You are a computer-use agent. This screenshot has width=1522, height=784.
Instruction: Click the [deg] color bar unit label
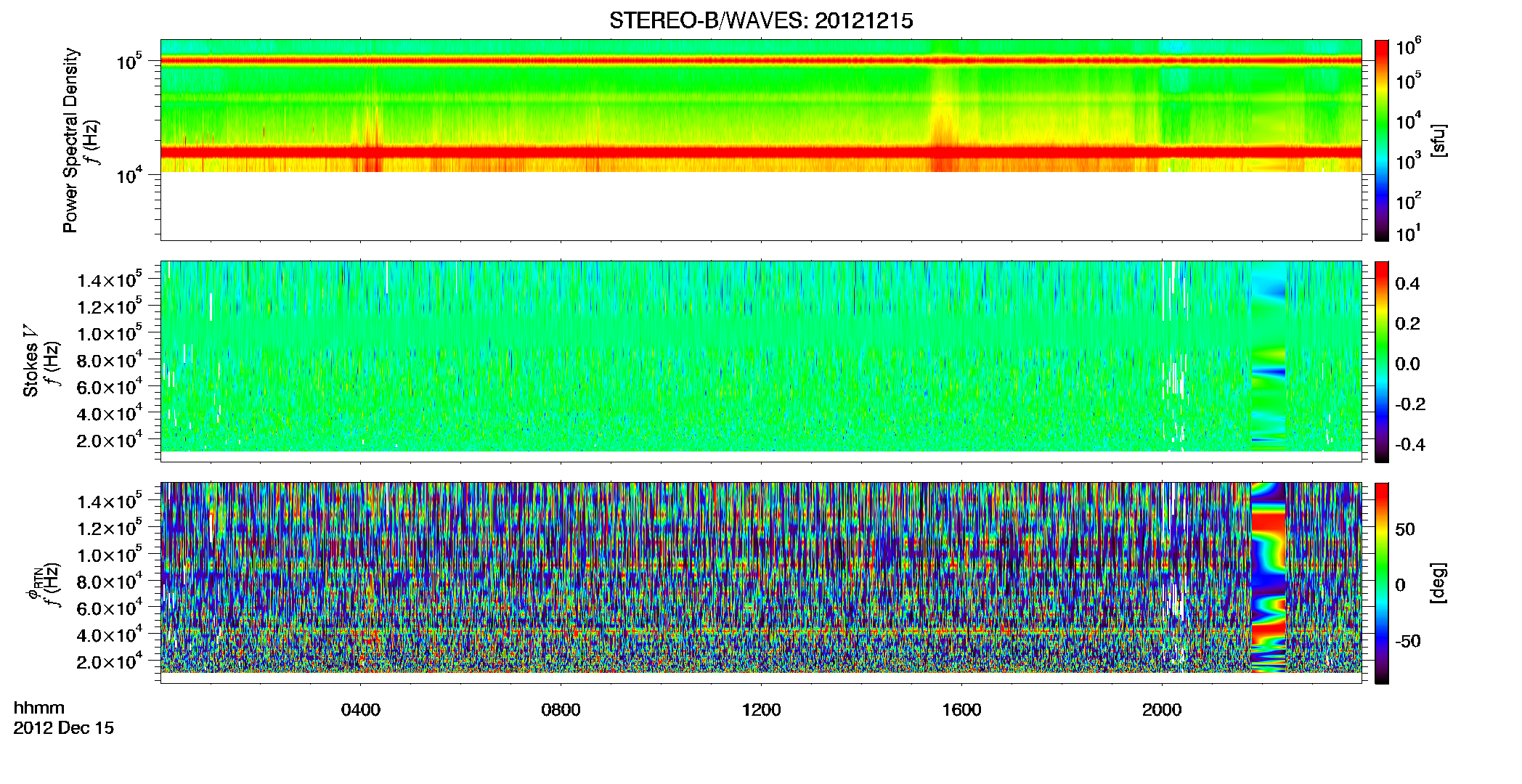tap(1438, 583)
